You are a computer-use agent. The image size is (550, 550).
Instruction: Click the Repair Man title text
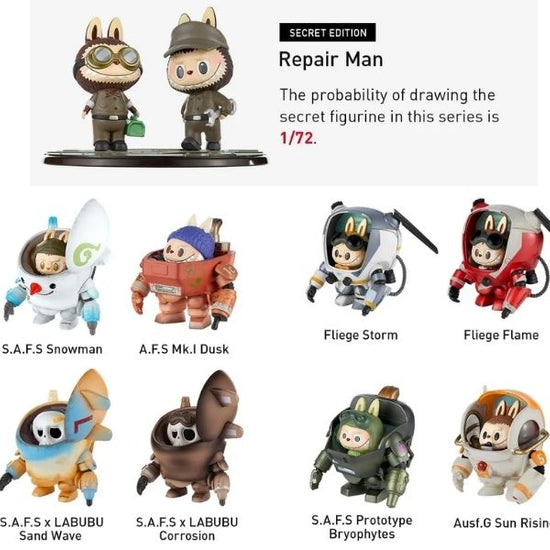point(330,59)
